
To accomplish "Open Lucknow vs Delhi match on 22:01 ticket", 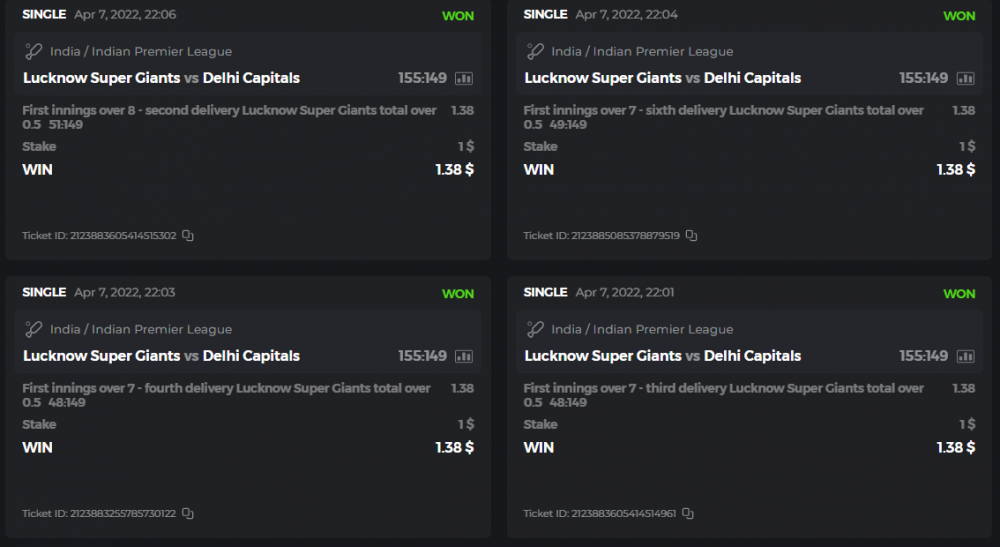I will click(662, 356).
